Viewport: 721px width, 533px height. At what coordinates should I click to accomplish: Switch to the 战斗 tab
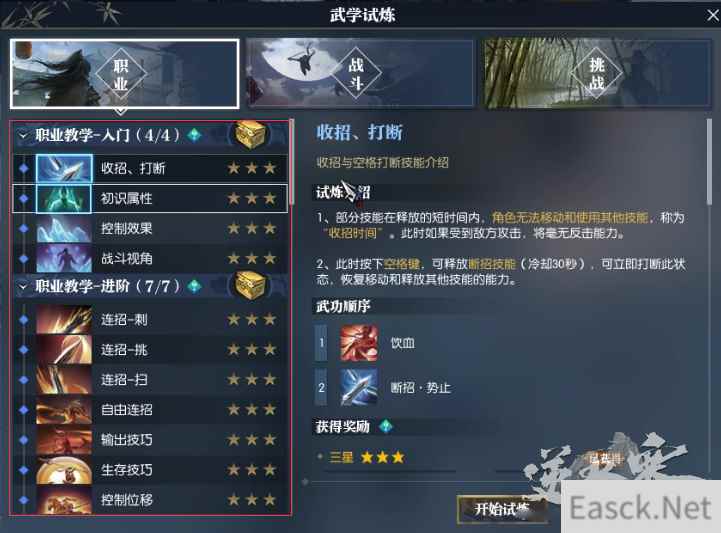click(x=359, y=74)
